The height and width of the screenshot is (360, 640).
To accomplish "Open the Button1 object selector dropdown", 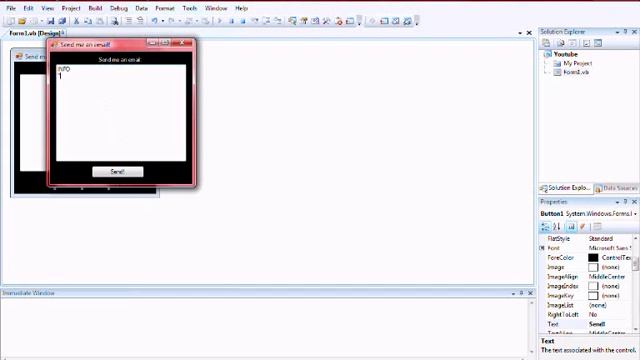I will [x=635, y=214].
